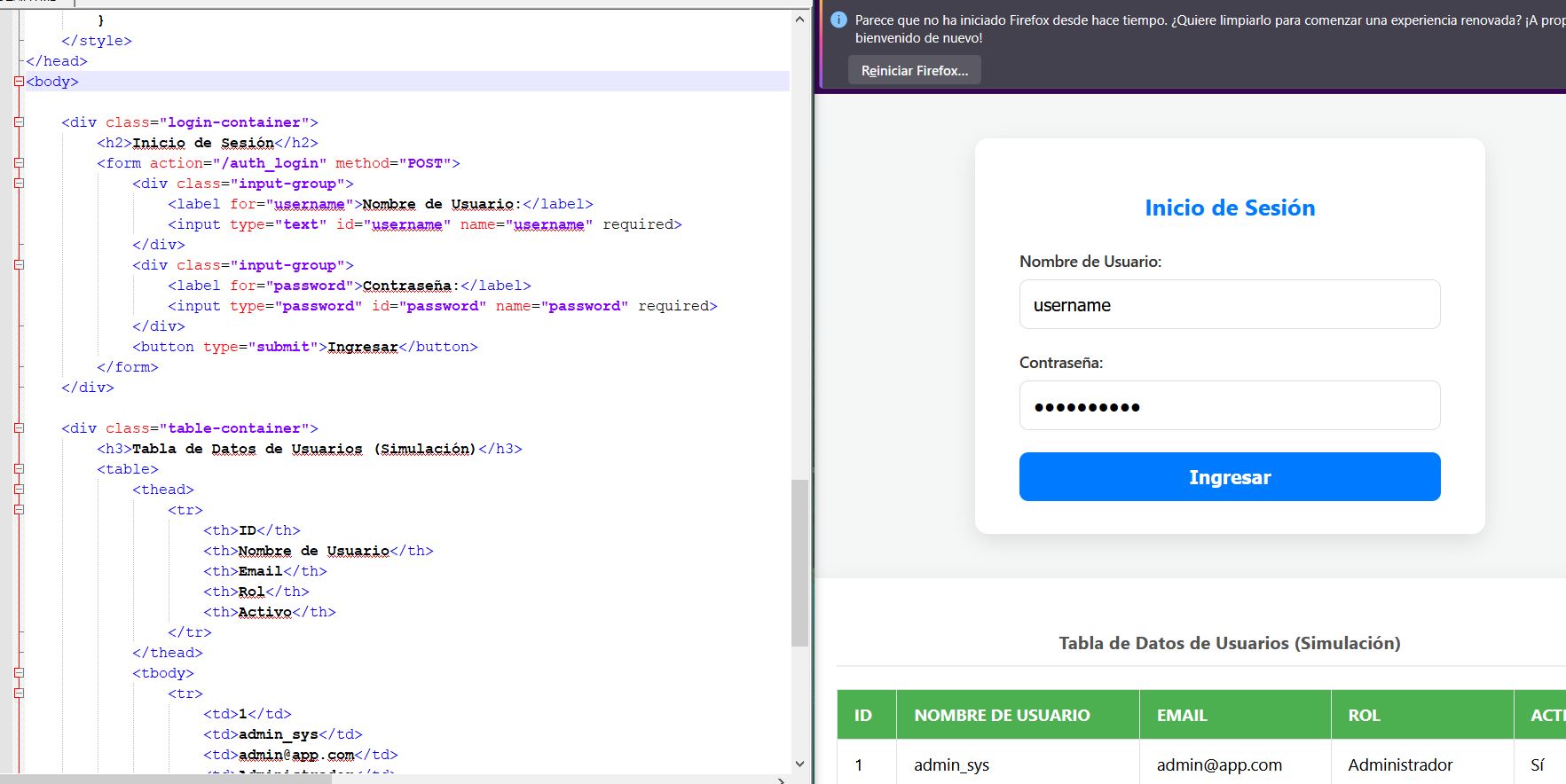This screenshot has height=784, width=1566.
Task: Click the editor's vertical scrollbar thumb
Action: 799,562
